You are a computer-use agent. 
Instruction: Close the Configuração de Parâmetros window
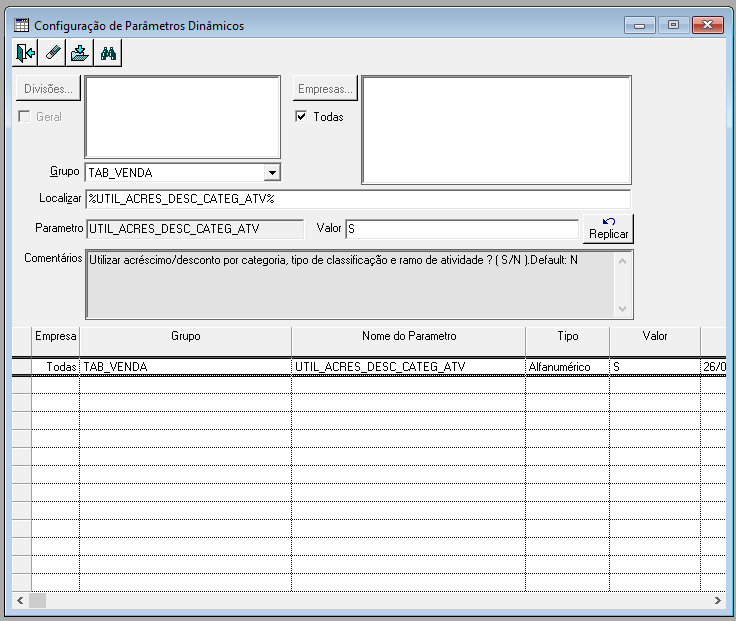[707, 25]
